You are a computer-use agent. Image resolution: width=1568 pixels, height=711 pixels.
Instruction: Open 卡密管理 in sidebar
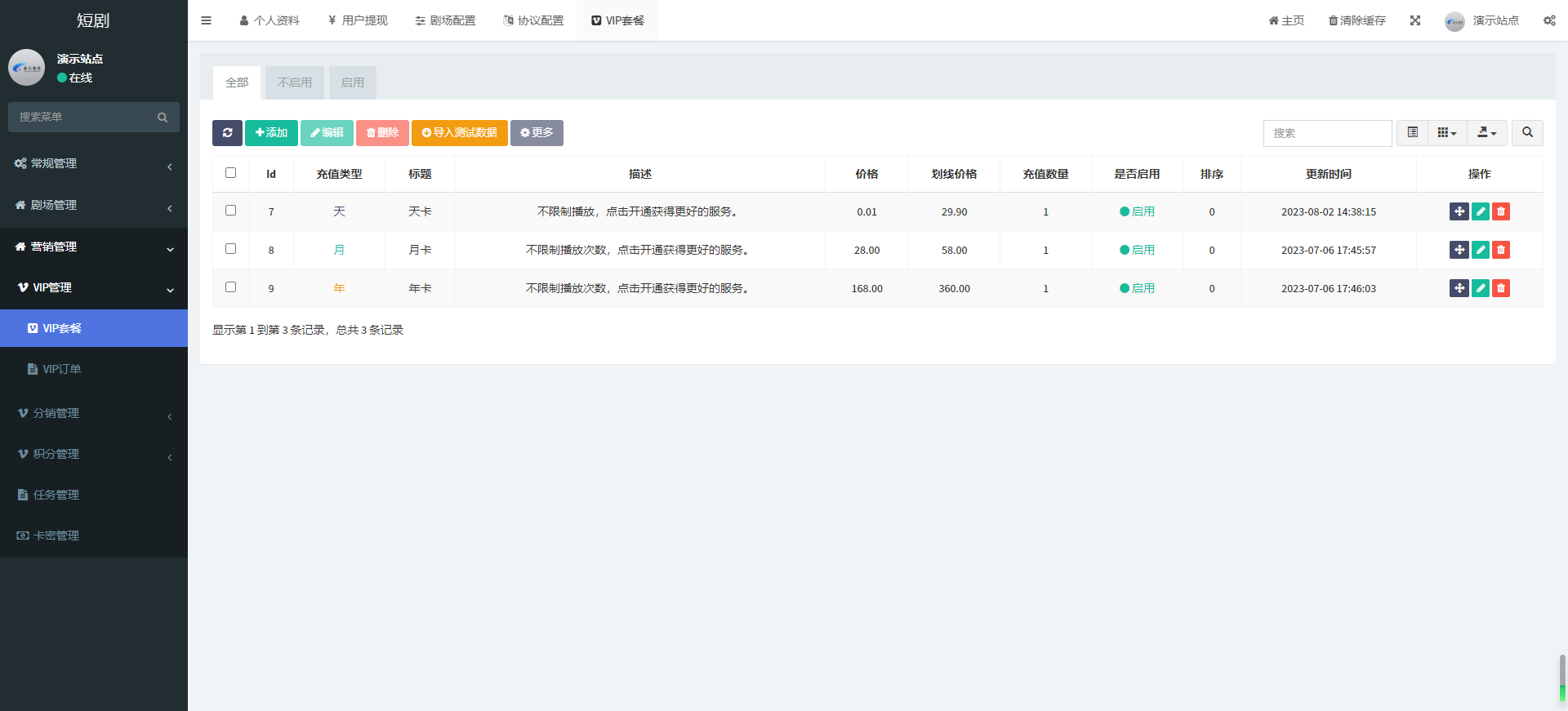click(x=94, y=536)
